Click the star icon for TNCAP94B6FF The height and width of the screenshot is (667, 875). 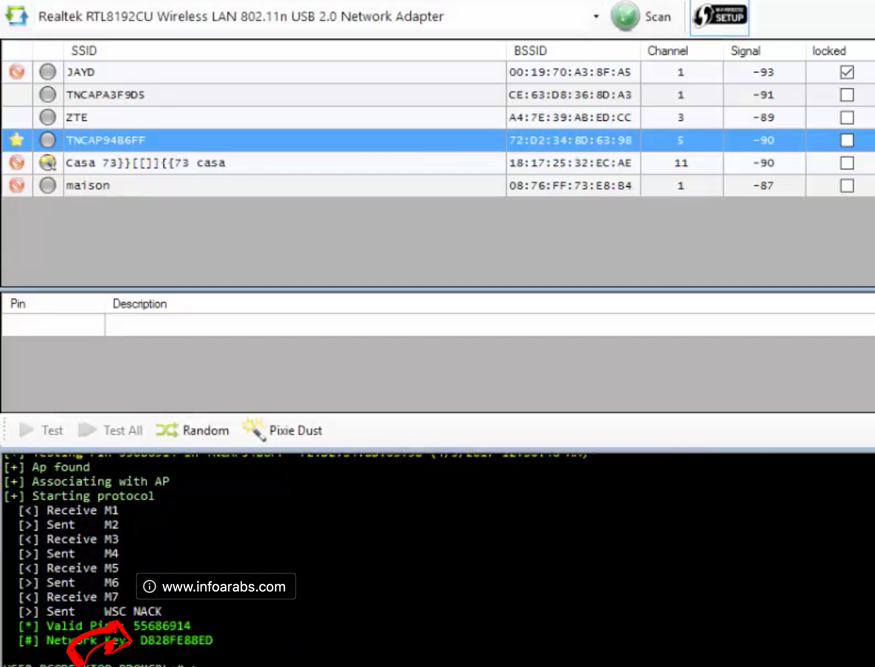click(x=17, y=140)
